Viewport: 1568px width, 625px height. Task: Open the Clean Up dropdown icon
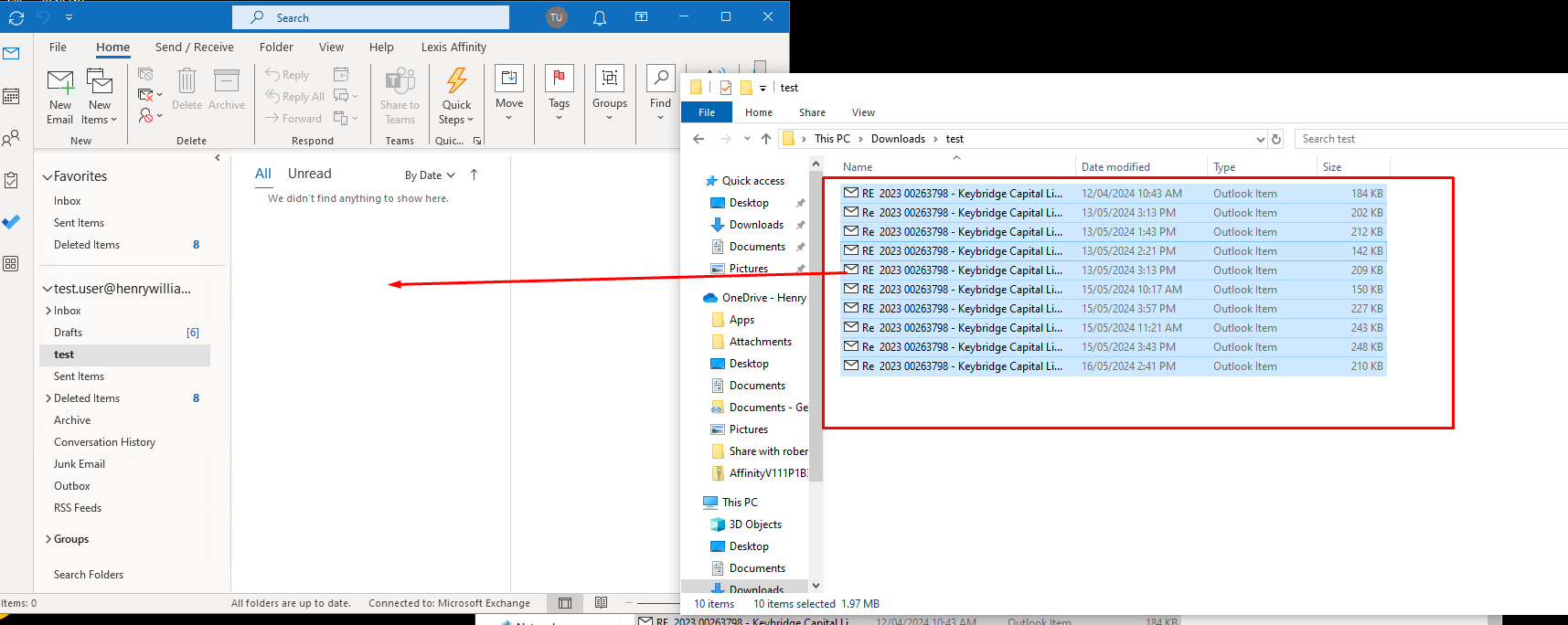pos(150,95)
